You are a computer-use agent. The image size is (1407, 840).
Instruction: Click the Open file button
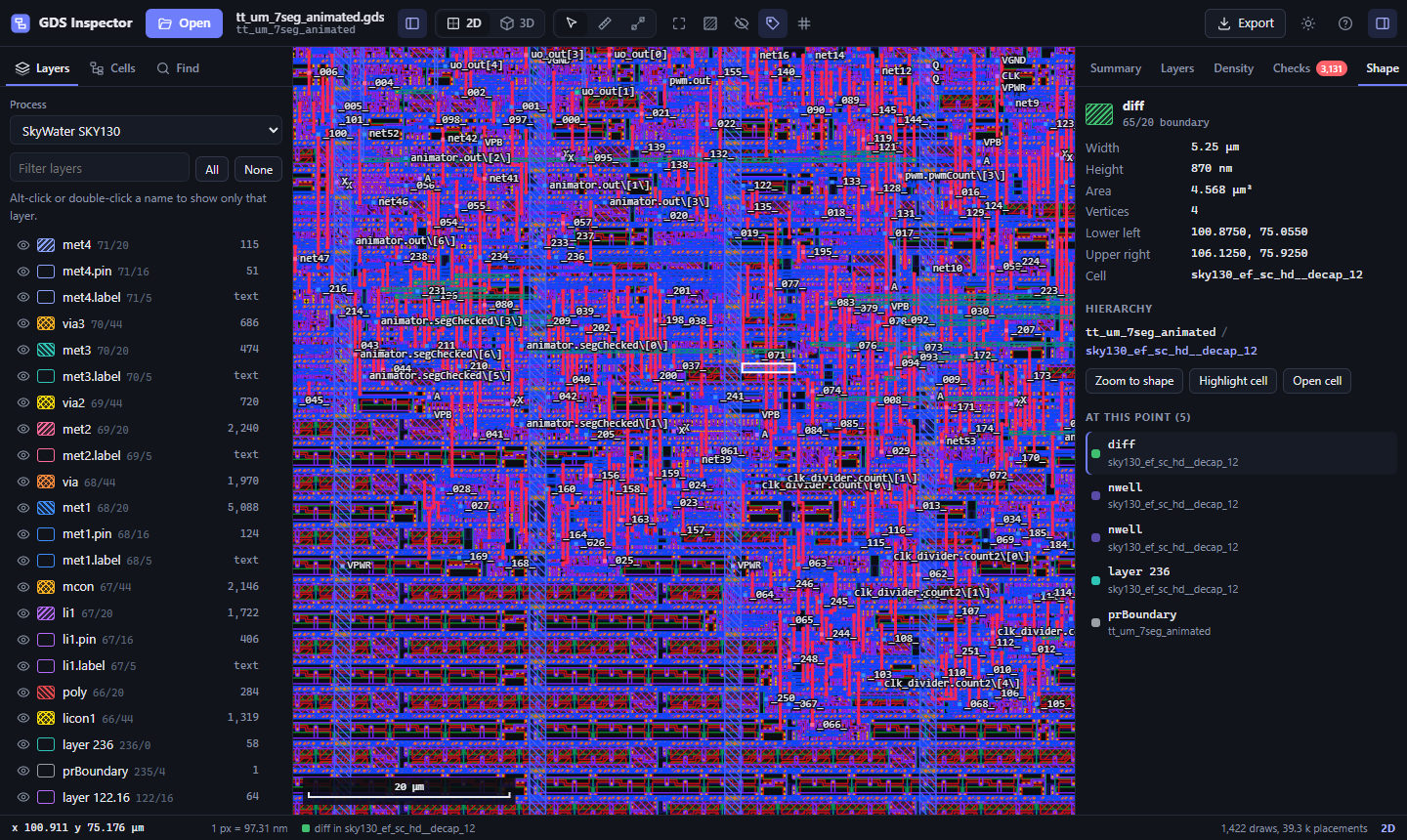(184, 23)
